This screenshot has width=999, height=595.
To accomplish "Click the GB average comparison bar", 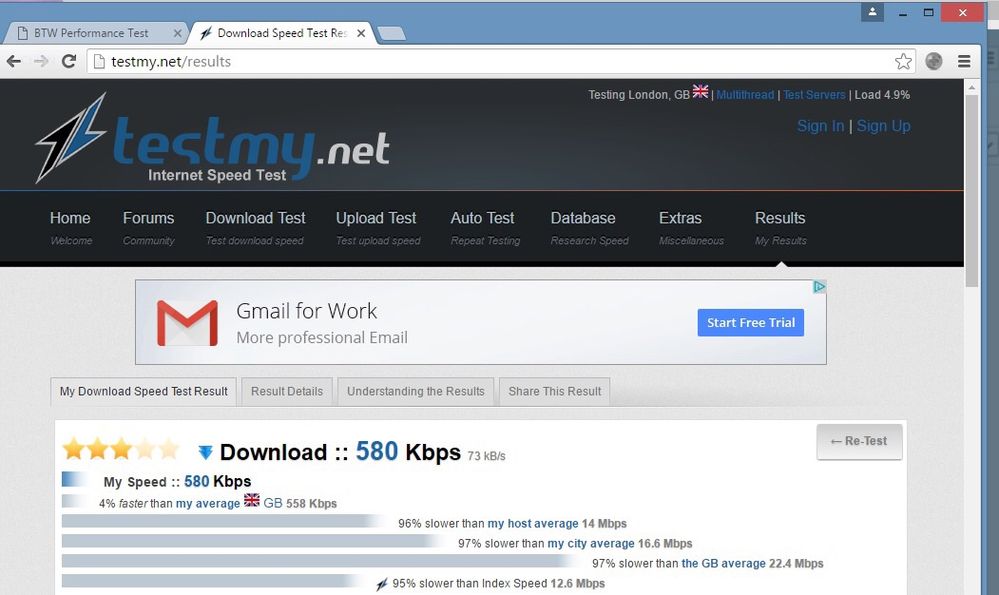I will (x=321, y=561).
